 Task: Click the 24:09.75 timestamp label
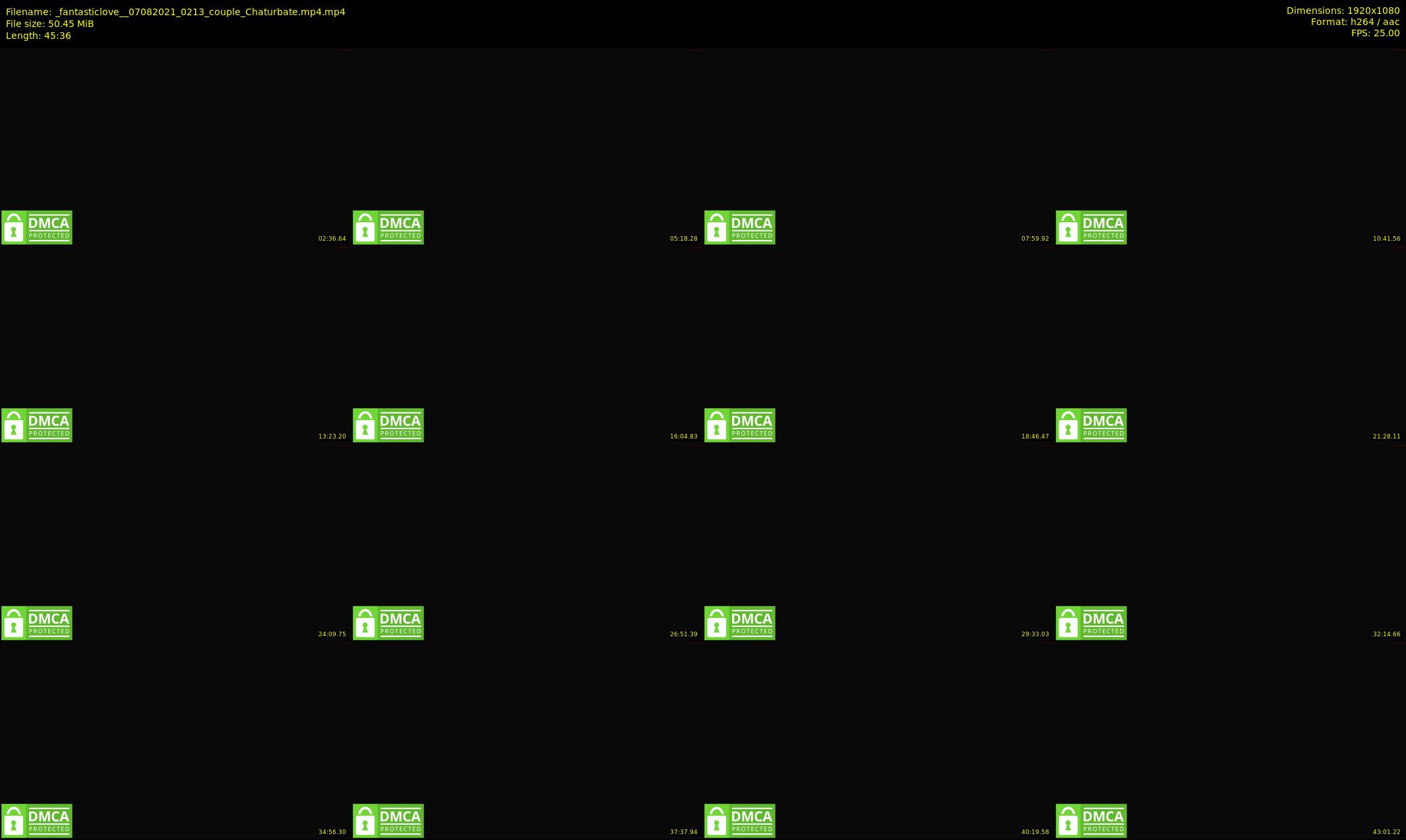tap(332, 634)
